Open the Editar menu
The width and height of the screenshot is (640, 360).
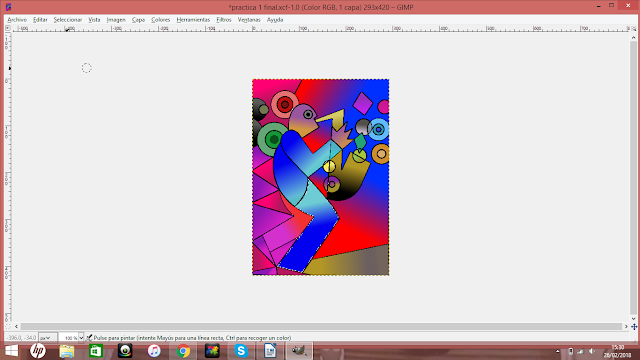40,20
